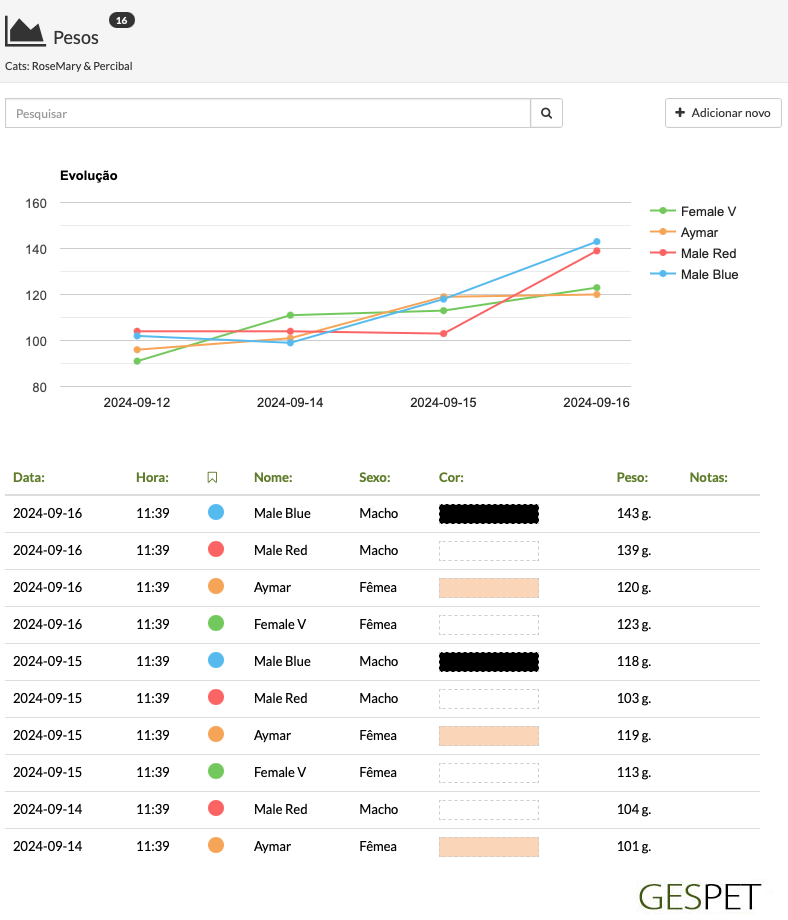
Task: Click black color swatch in 143 g row
Action: pyautogui.click(x=489, y=514)
